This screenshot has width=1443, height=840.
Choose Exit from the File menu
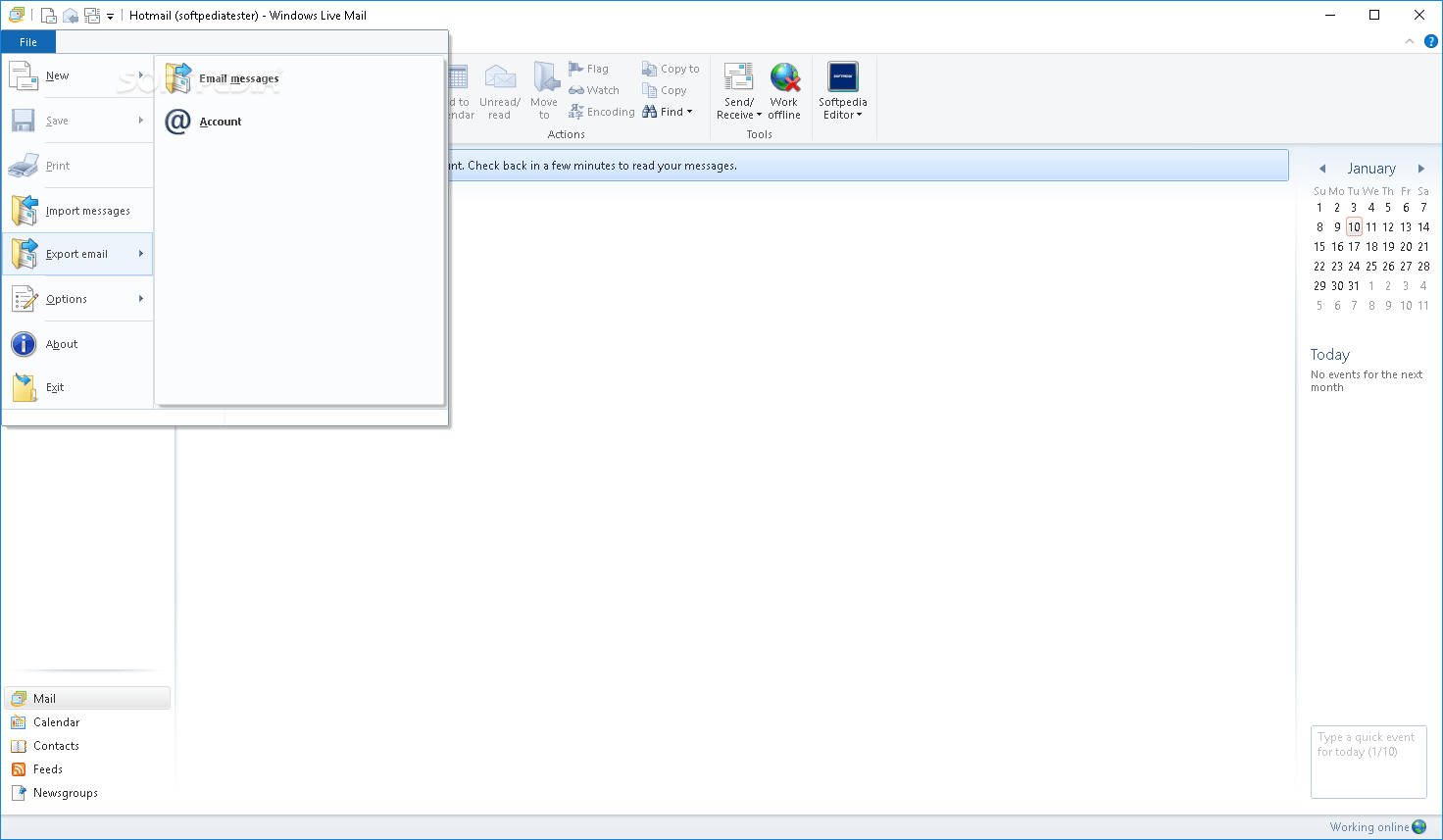(x=77, y=387)
